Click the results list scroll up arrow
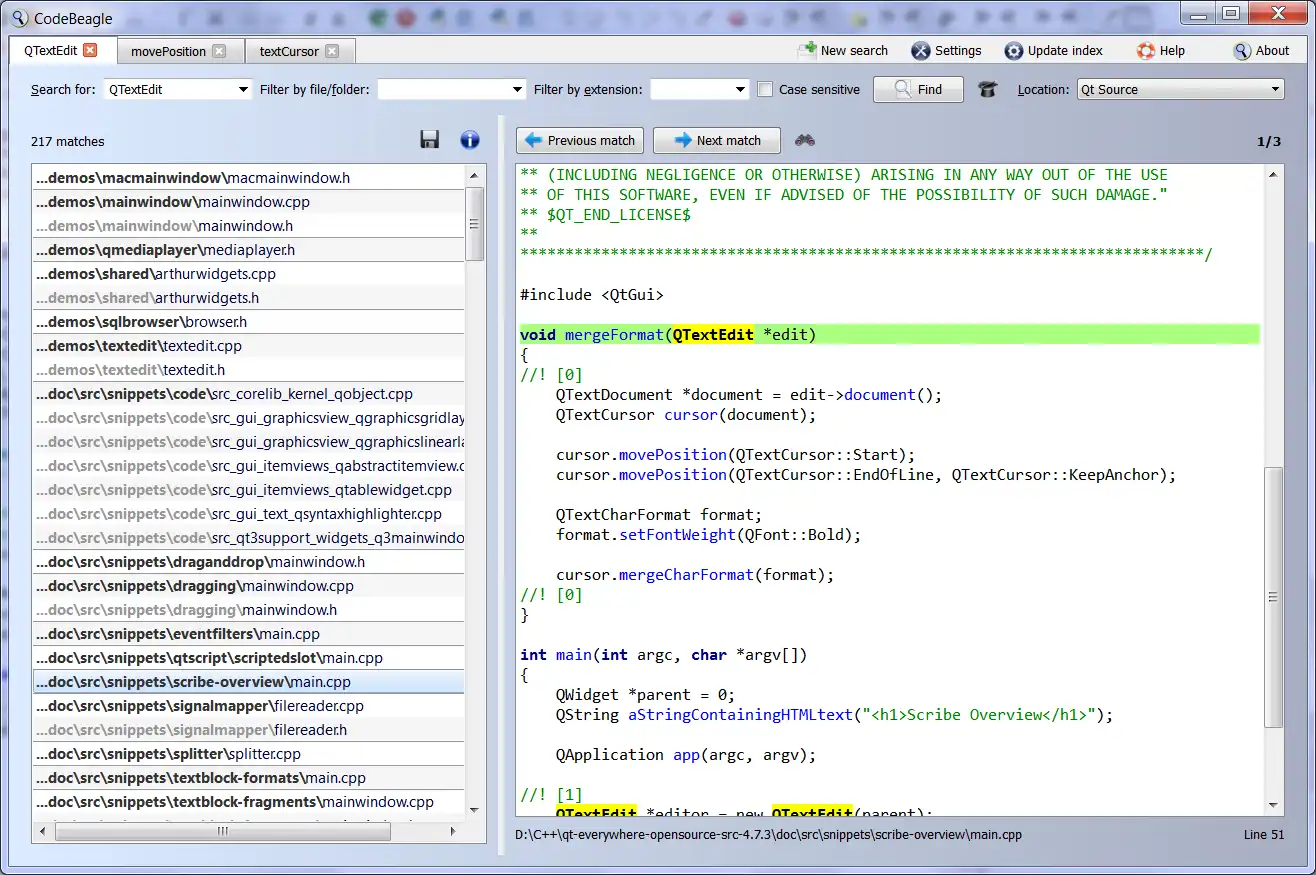 pyautogui.click(x=475, y=176)
